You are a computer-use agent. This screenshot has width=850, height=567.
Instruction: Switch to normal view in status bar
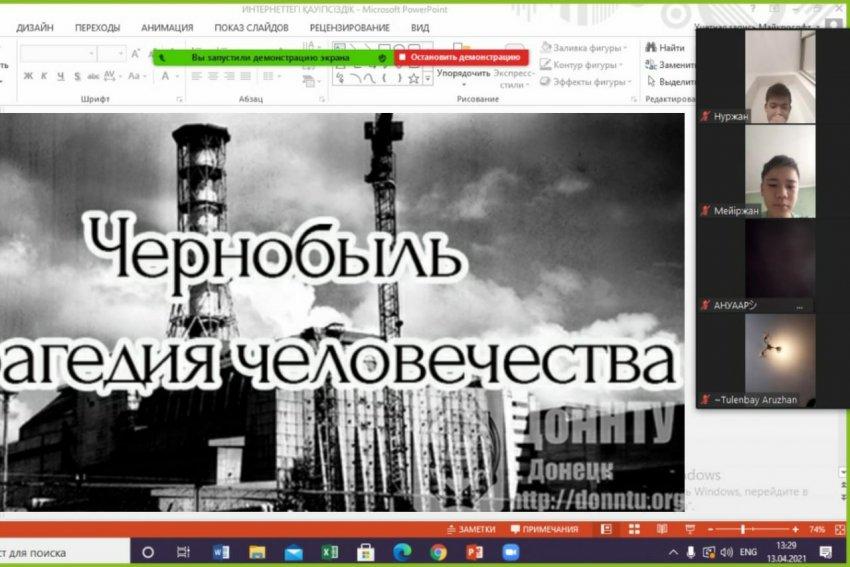click(606, 529)
